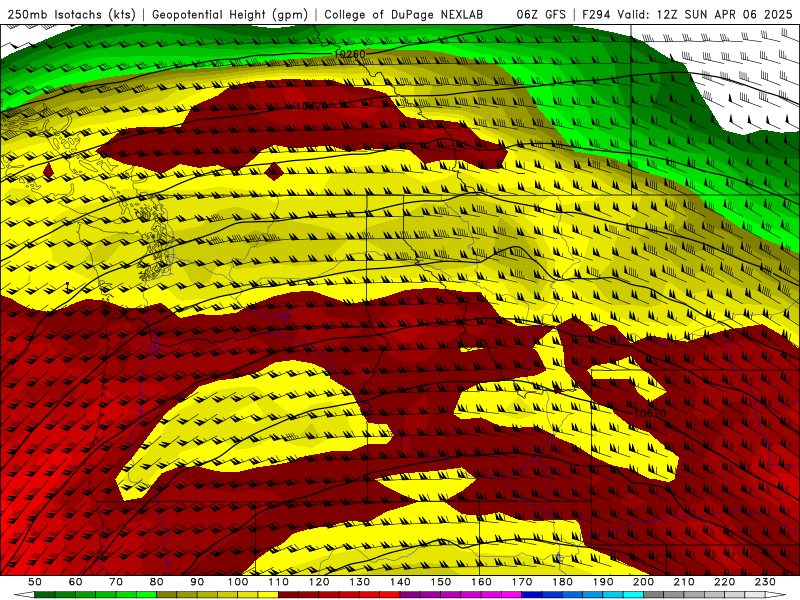Click the '100' value on the color scale
Viewport: 800px width, 600px height.
tap(238, 582)
